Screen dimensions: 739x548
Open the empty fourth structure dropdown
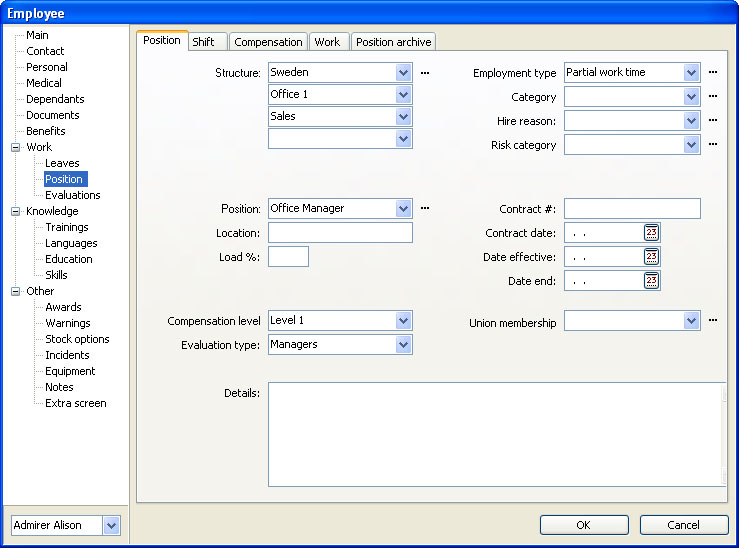pyautogui.click(x=403, y=139)
